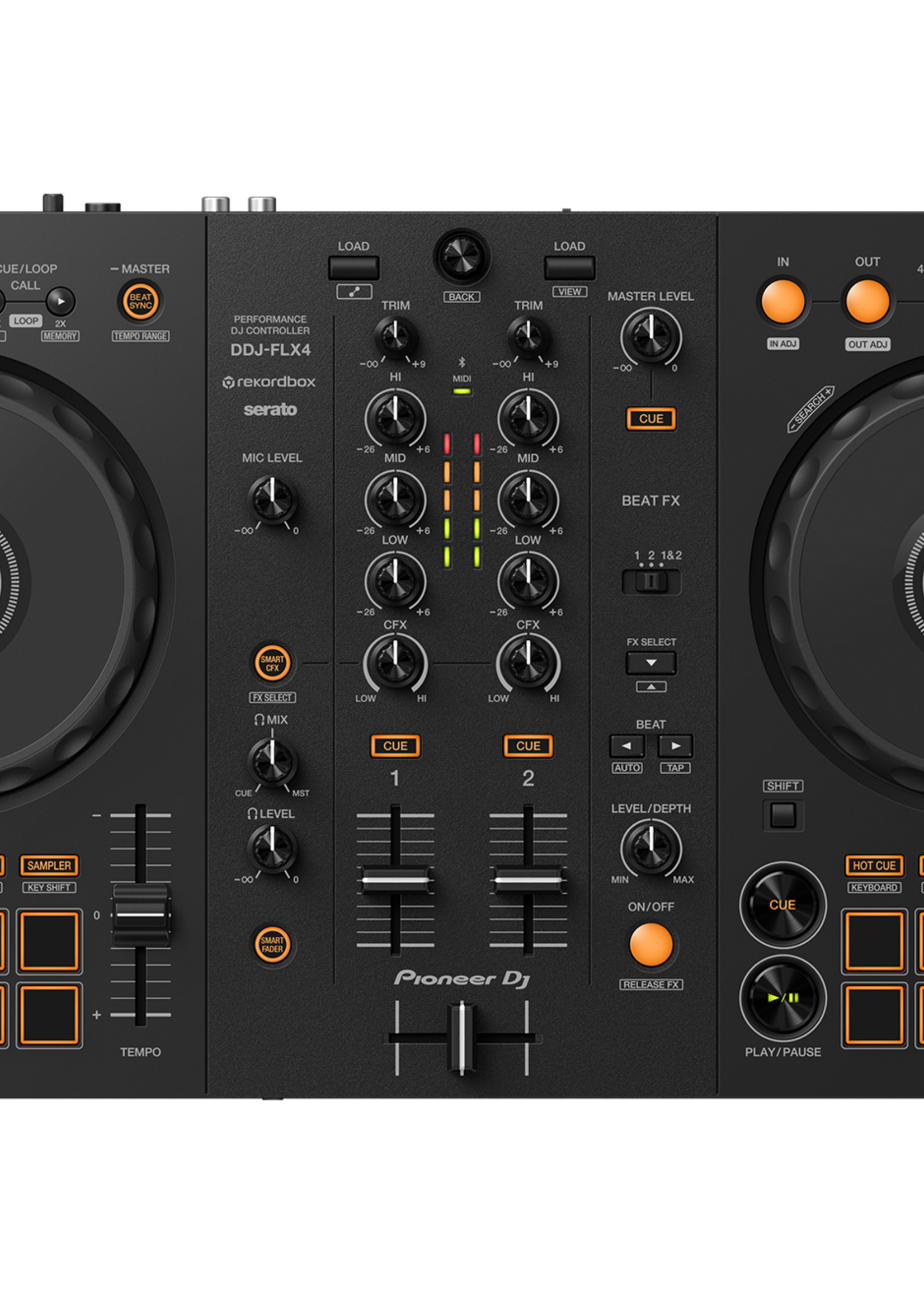This screenshot has width=924, height=1294.
Task: Hit the round CUE button on right deck
Action: click(x=783, y=905)
